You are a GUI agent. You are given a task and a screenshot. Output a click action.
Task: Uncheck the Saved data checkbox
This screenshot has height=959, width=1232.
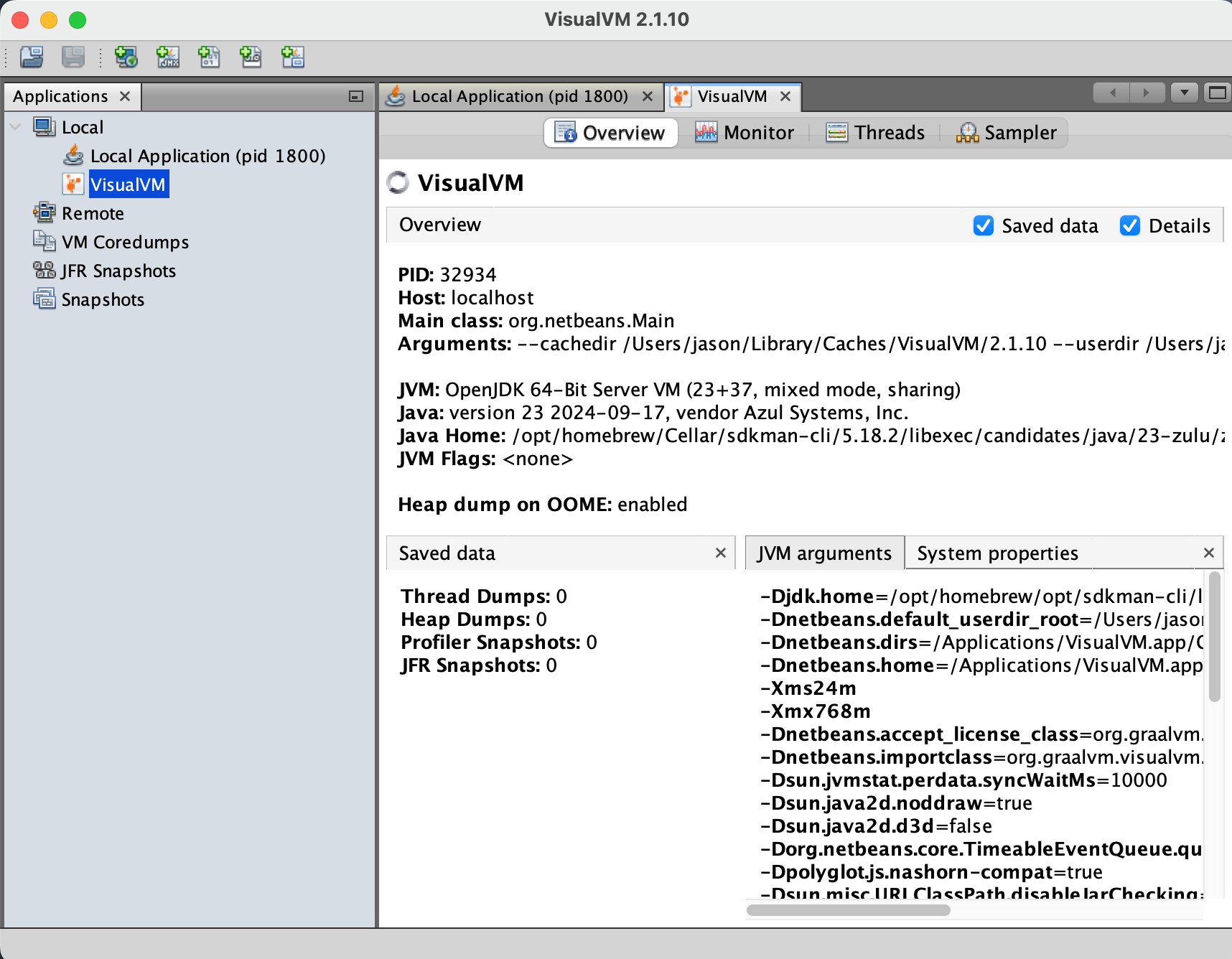pyautogui.click(x=984, y=225)
